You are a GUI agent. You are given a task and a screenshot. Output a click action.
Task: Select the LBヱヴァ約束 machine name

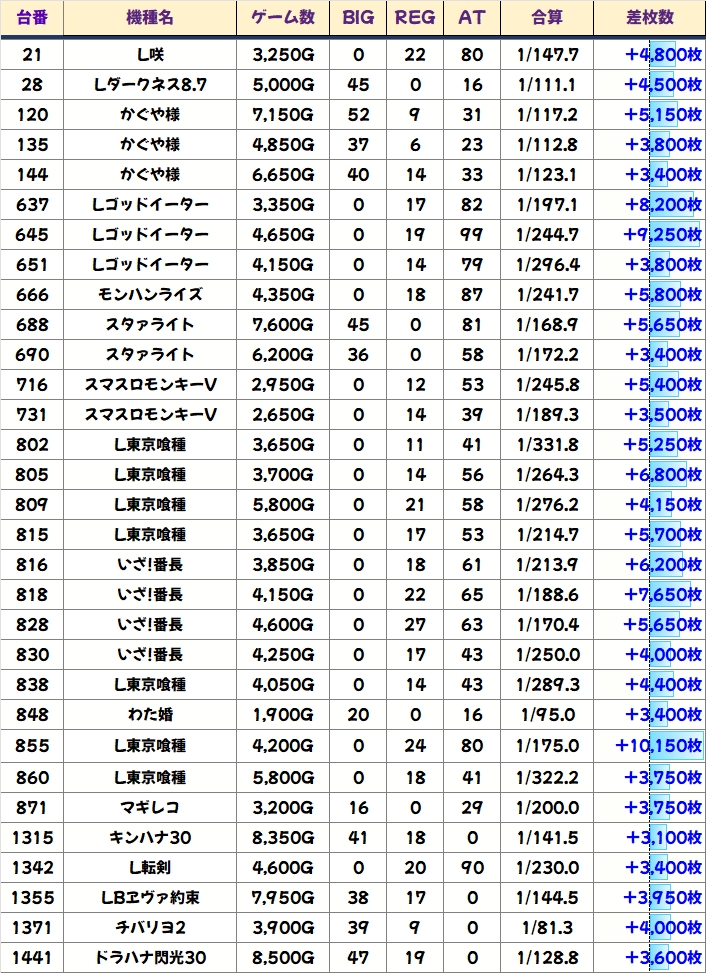(150, 897)
